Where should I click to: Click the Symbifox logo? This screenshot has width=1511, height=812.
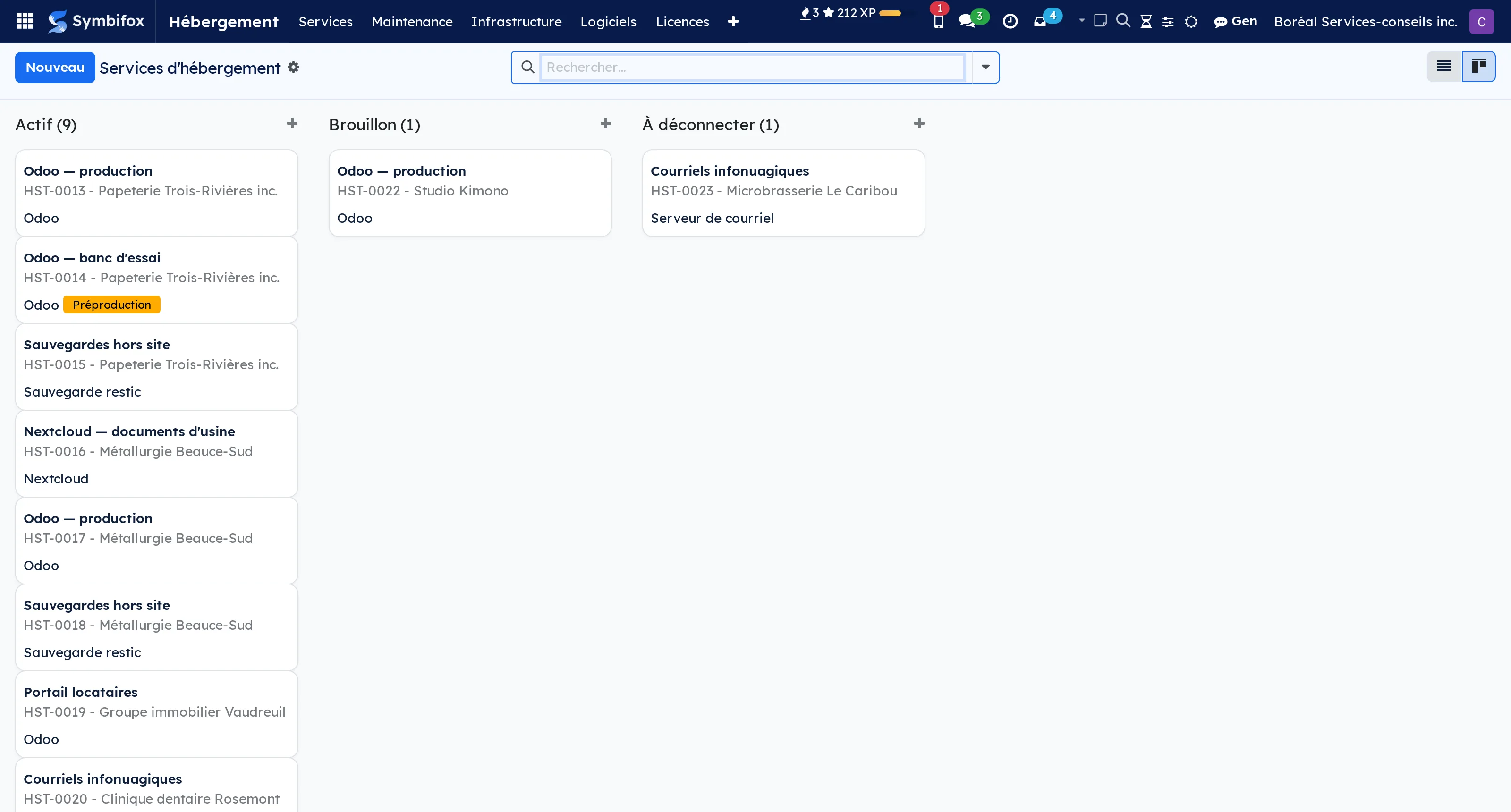click(96, 21)
